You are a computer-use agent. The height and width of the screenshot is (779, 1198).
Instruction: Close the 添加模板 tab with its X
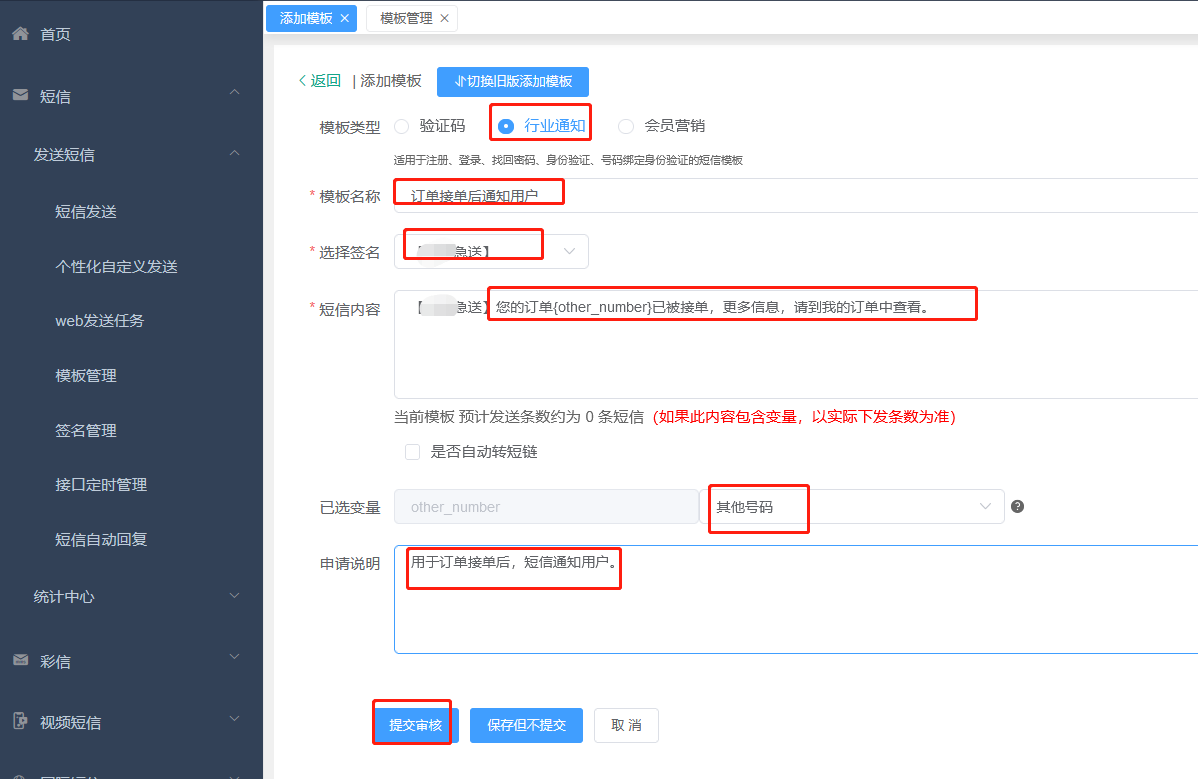click(x=345, y=18)
